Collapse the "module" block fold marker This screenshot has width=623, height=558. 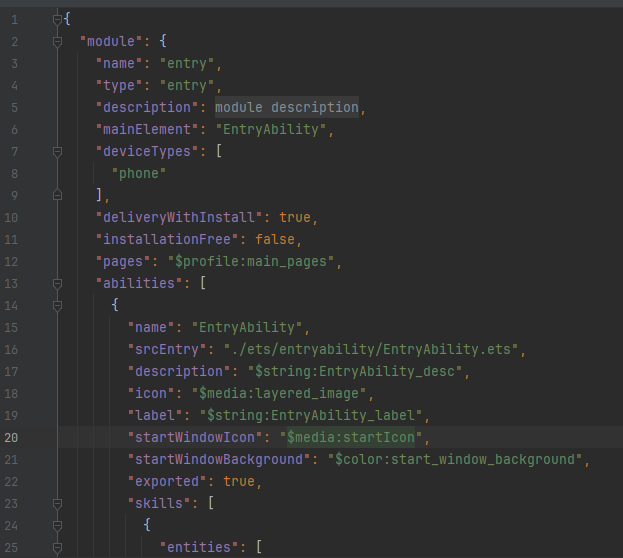(57, 41)
